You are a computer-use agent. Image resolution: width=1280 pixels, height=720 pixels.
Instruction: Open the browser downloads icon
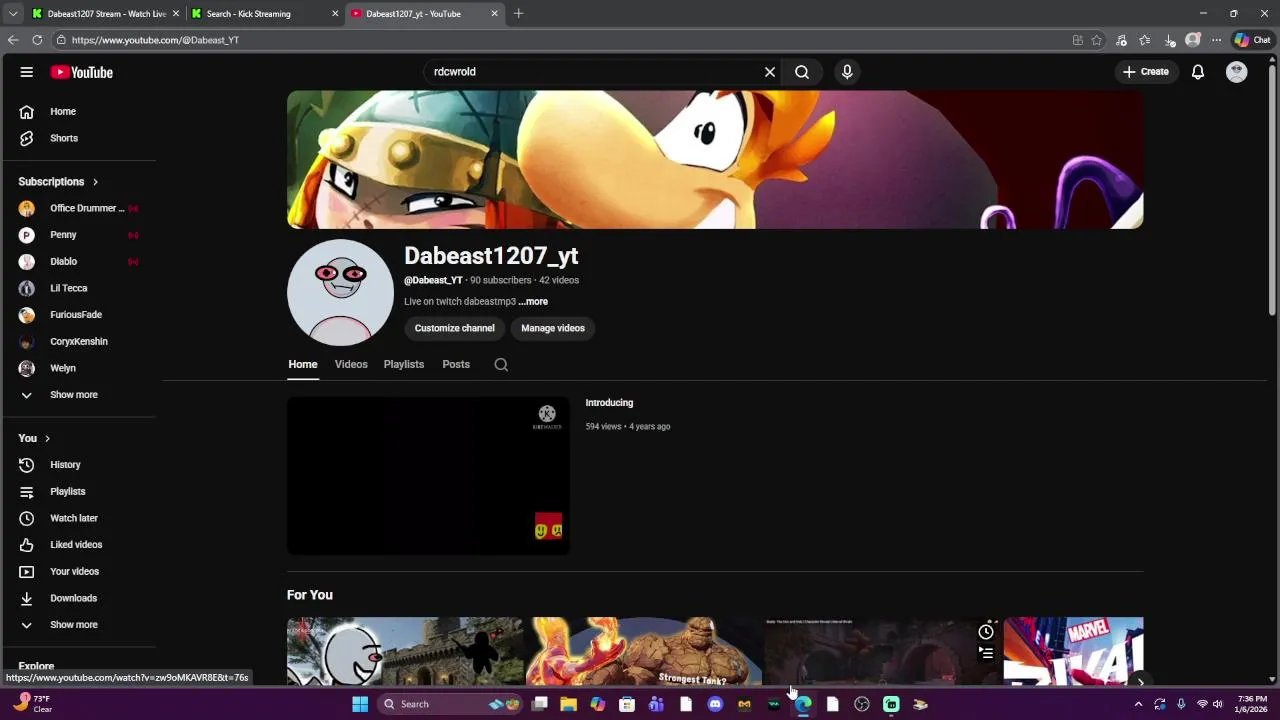1169,40
